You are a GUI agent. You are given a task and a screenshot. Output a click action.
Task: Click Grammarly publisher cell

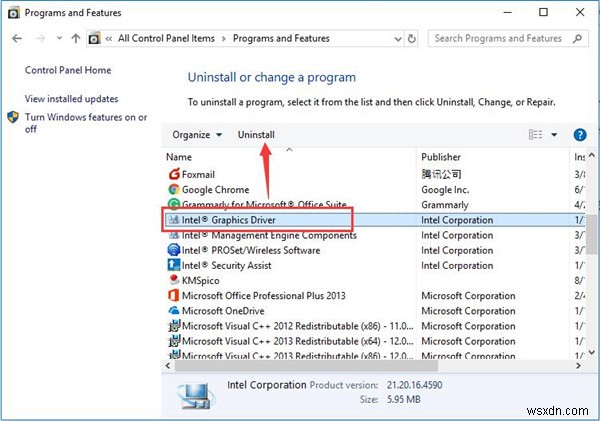point(445,205)
